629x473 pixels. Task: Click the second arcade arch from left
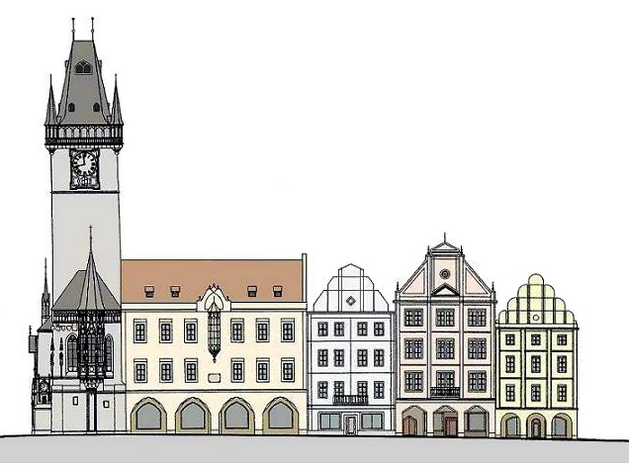[192, 416]
